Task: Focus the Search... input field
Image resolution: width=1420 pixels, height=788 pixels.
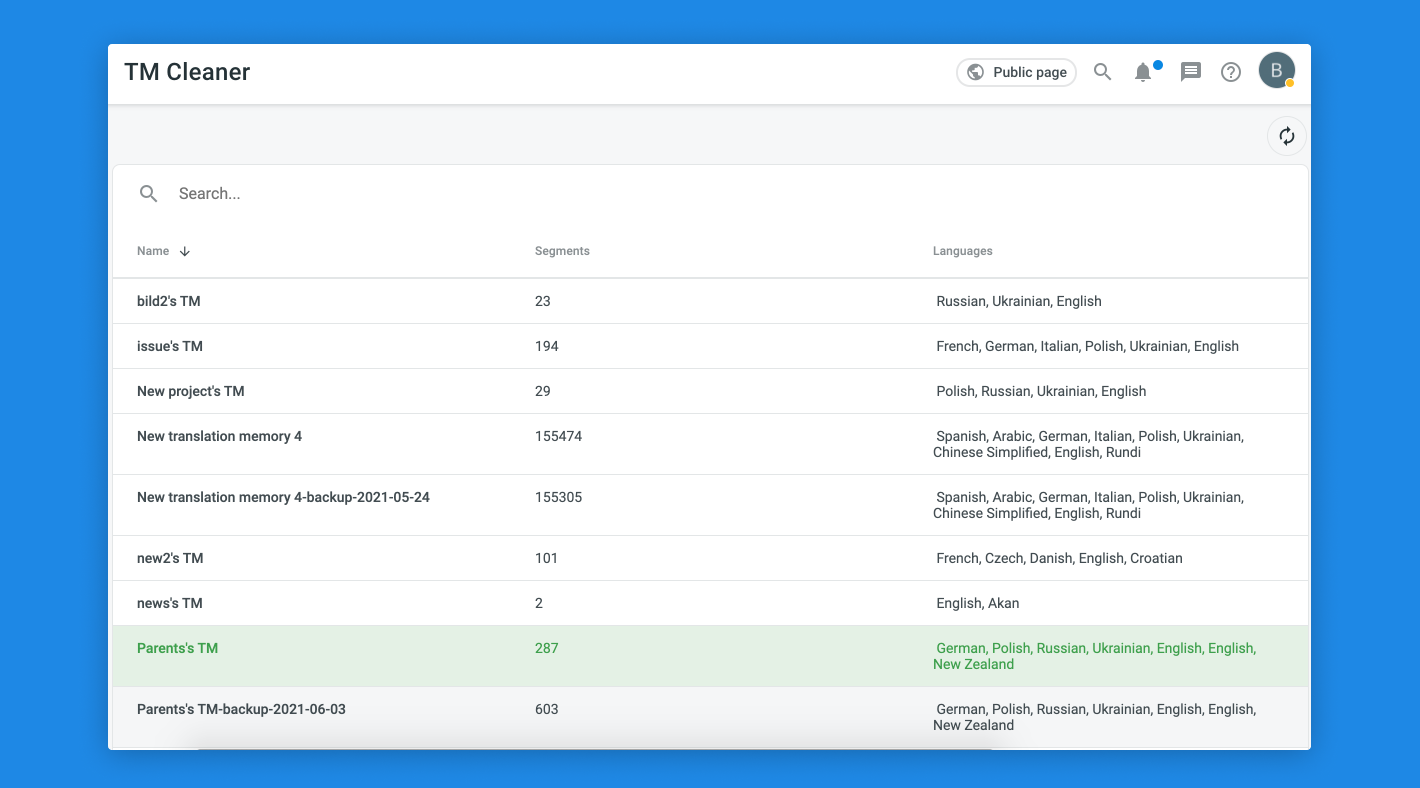Action: click(710, 194)
